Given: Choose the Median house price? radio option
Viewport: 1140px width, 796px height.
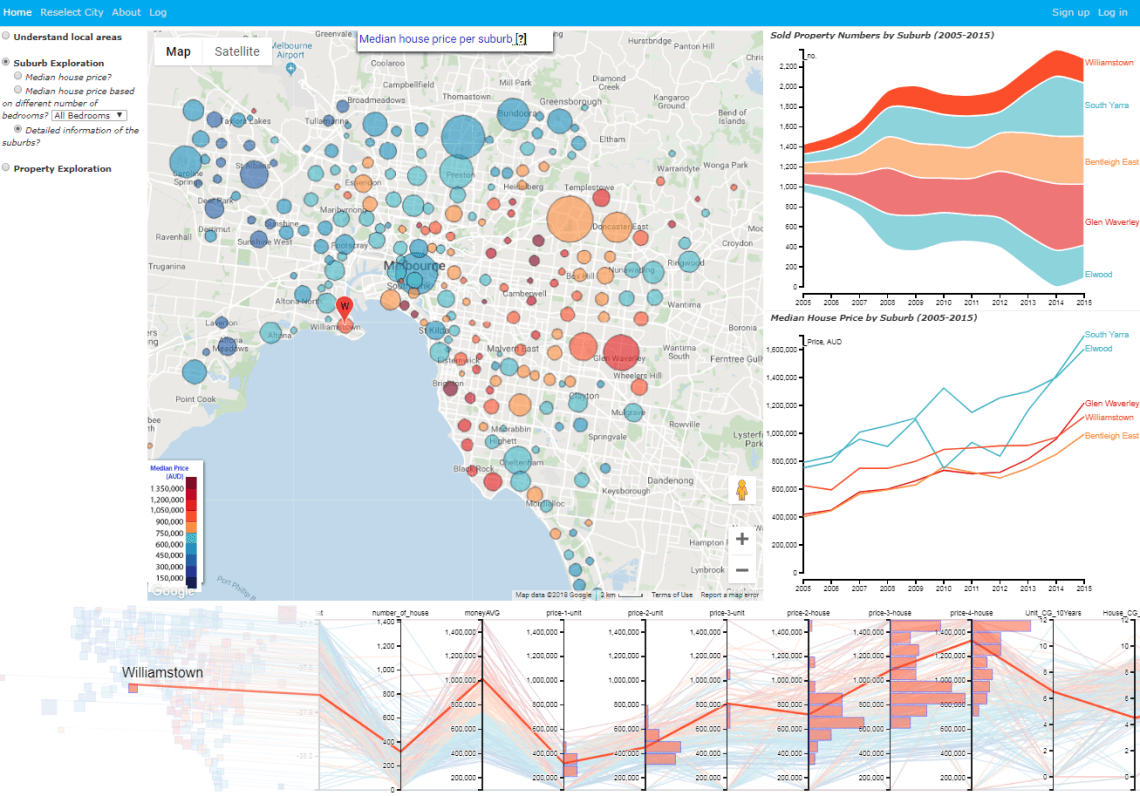Looking at the screenshot, I should point(18,76).
